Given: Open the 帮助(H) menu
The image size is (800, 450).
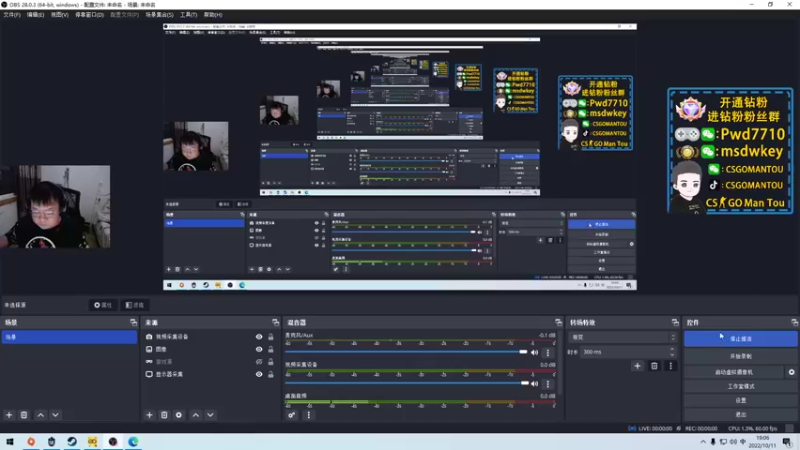Looking at the screenshot, I should [213, 15].
